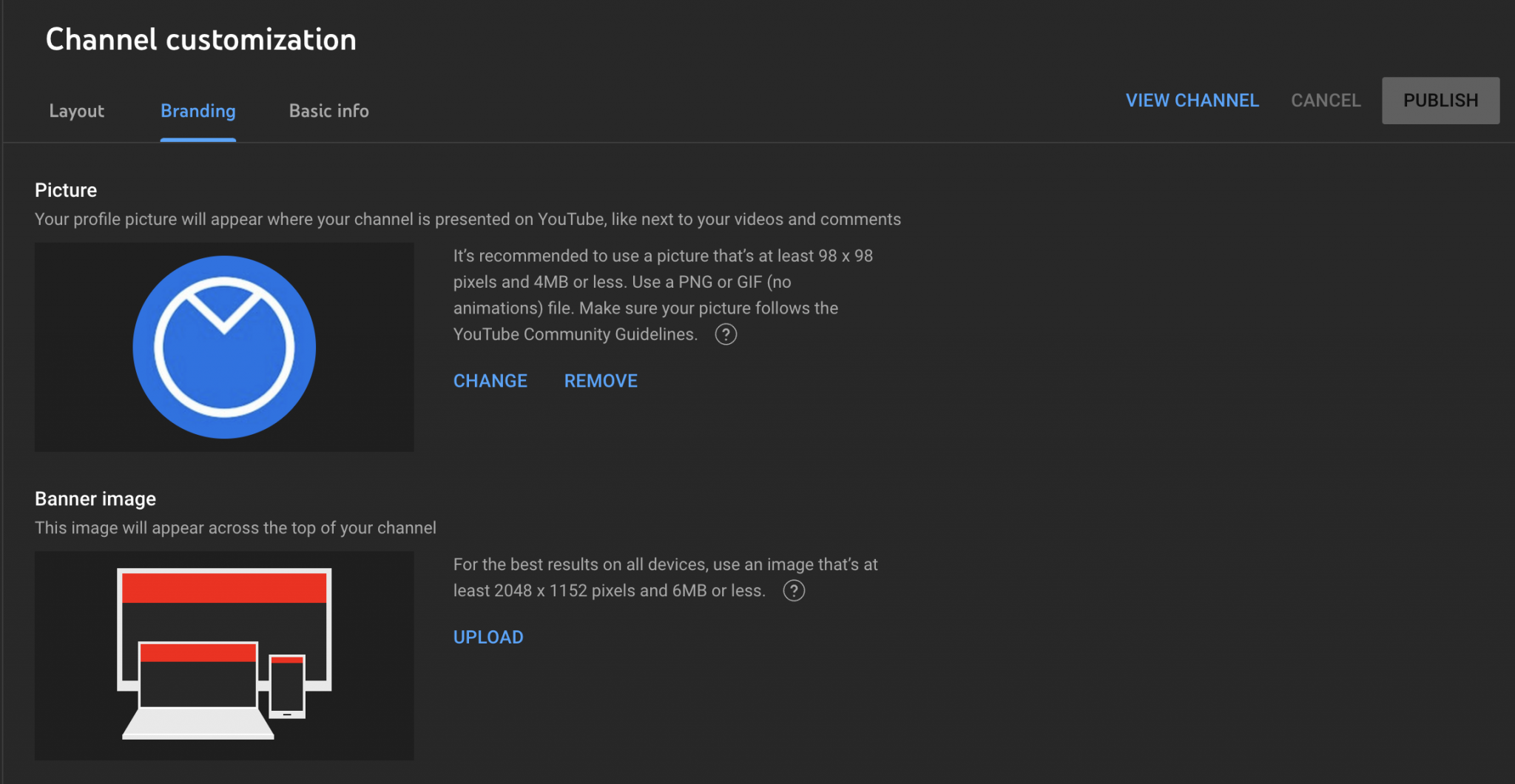Click the blue circular profile logo
The image size is (1515, 784).
(x=224, y=347)
